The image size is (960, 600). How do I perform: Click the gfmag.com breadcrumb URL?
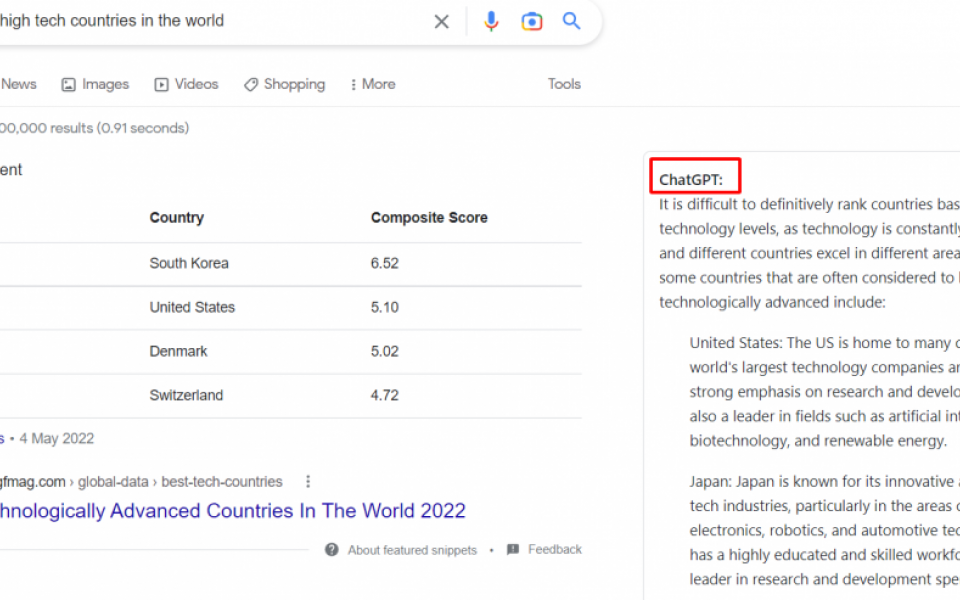[141, 482]
